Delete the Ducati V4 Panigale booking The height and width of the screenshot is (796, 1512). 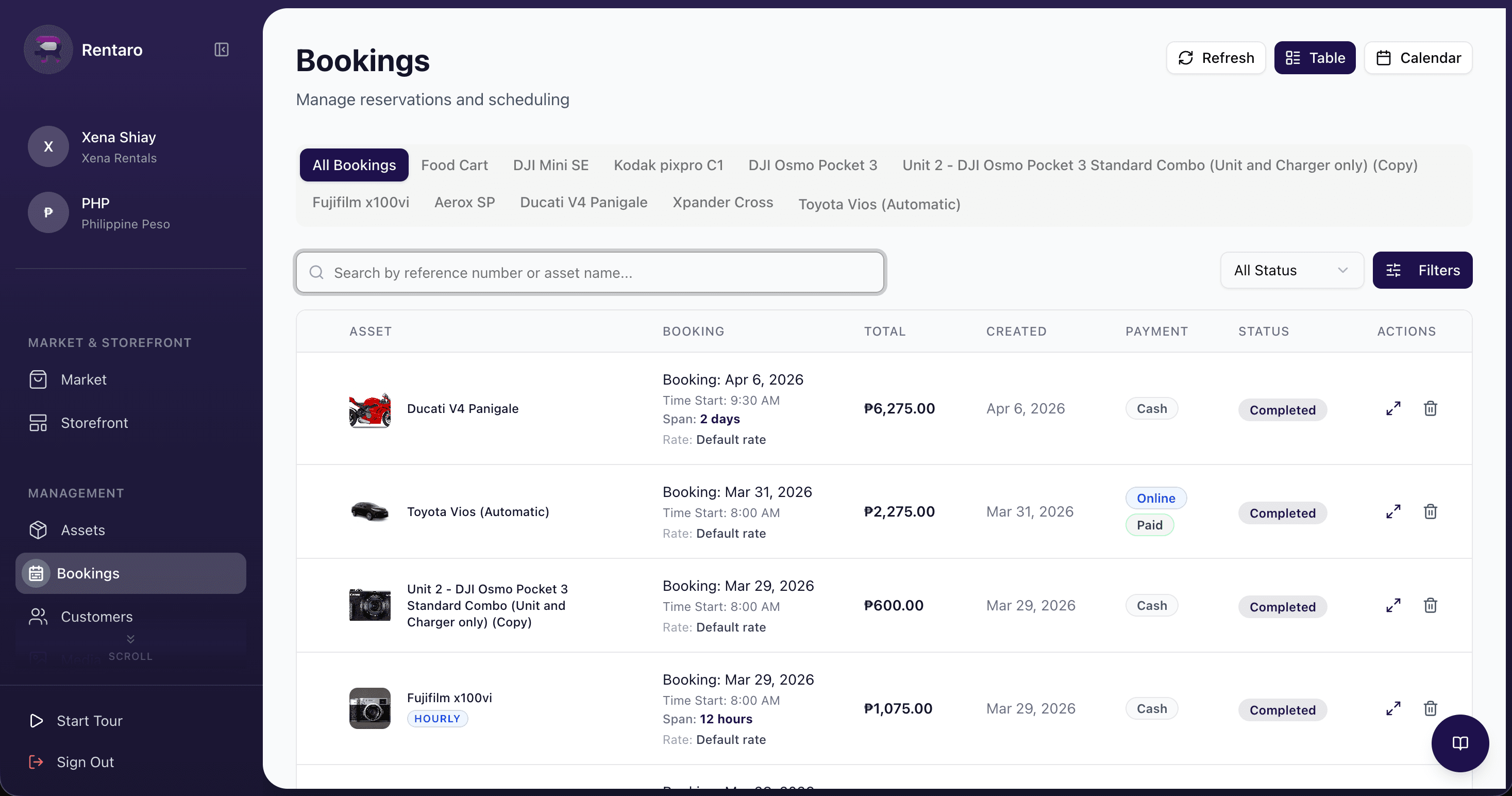coord(1431,408)
